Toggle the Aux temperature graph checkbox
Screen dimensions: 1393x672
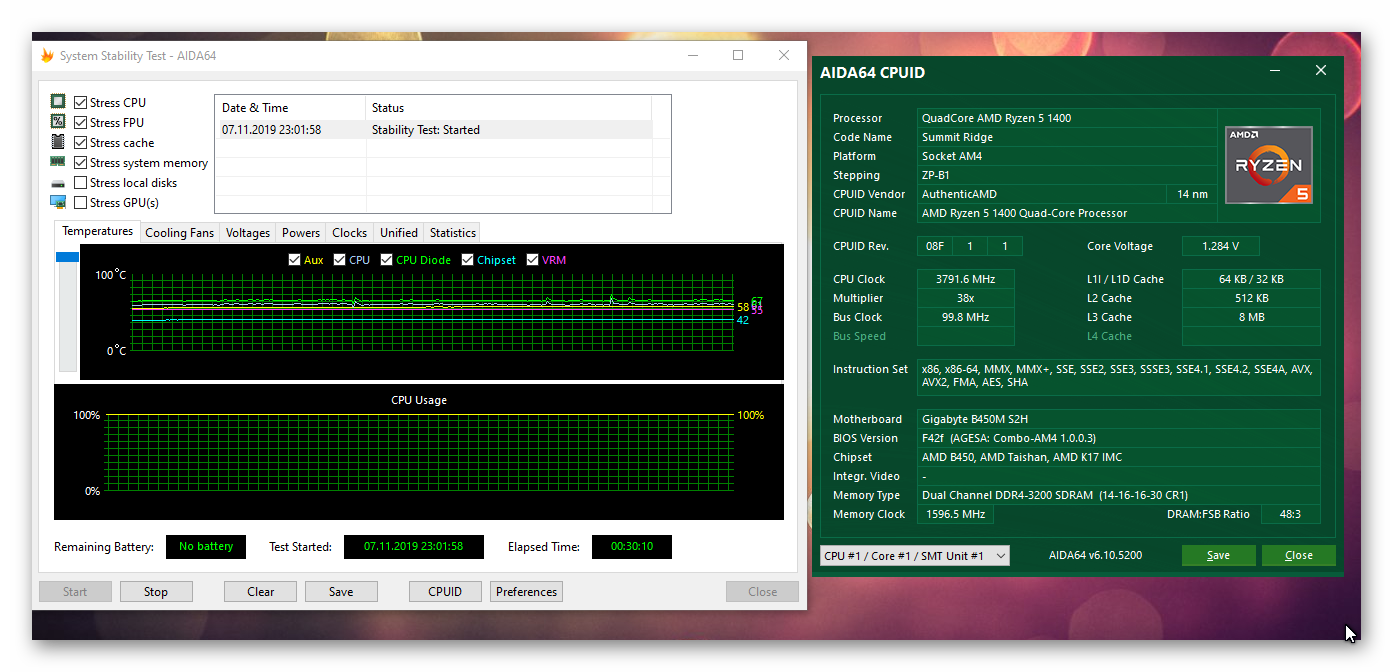tap(294, 260)
